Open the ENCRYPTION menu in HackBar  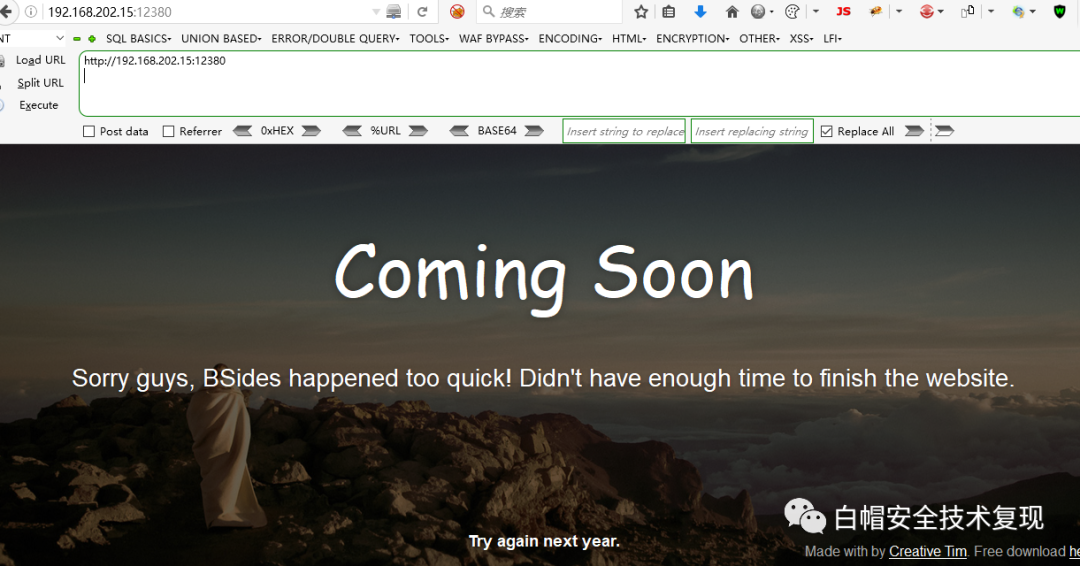pos(692,39)
